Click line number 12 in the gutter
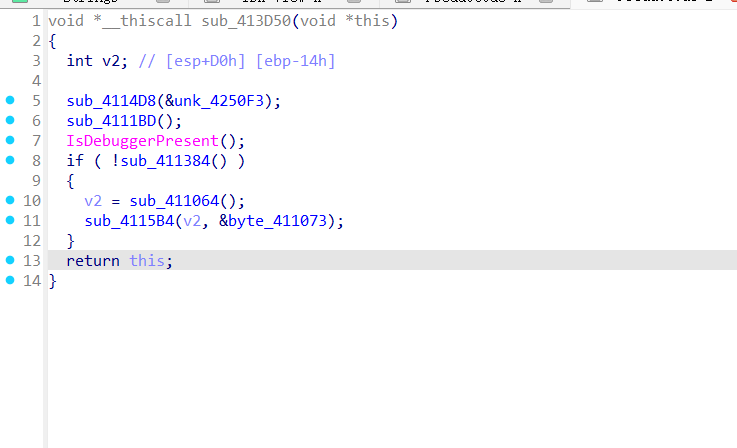737x448 pixels. tap(32, 241)
